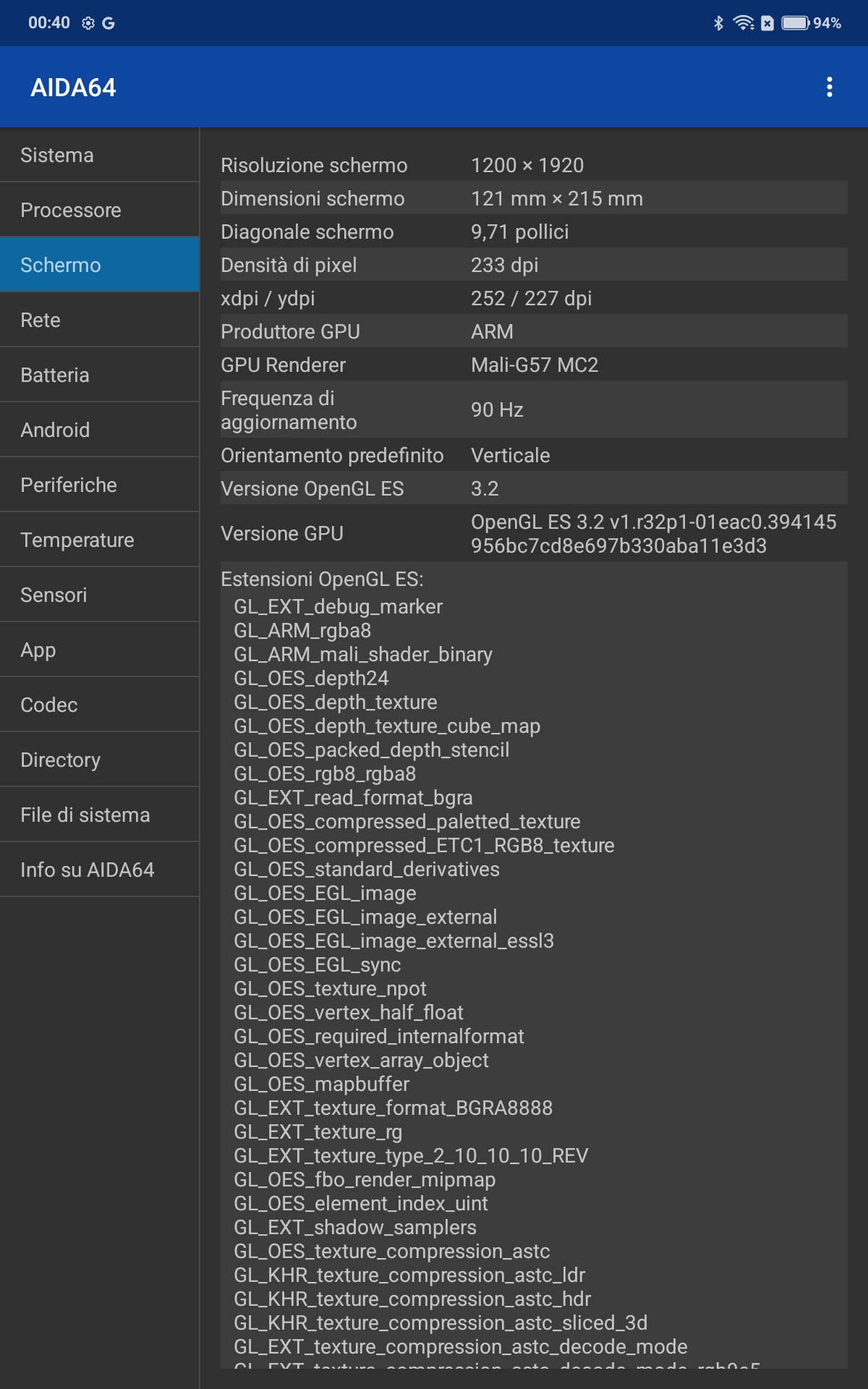The width and height of the screenshot is (868, 1389).
Task: Tap the GL_EXT_texture_format_BGRA8888 line
Action: point(393,1108)
